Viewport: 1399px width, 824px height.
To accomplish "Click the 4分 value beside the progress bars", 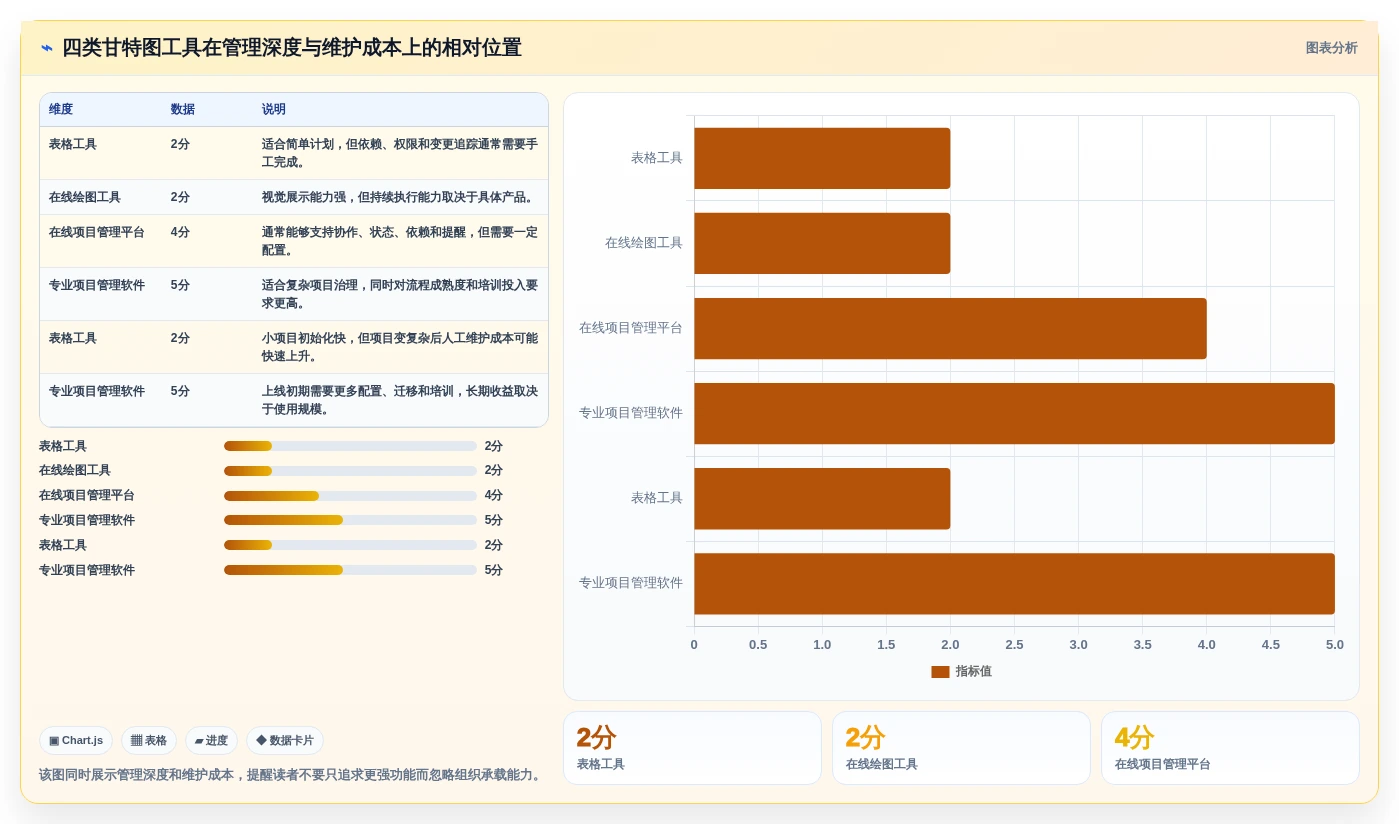I will [494, 496].
